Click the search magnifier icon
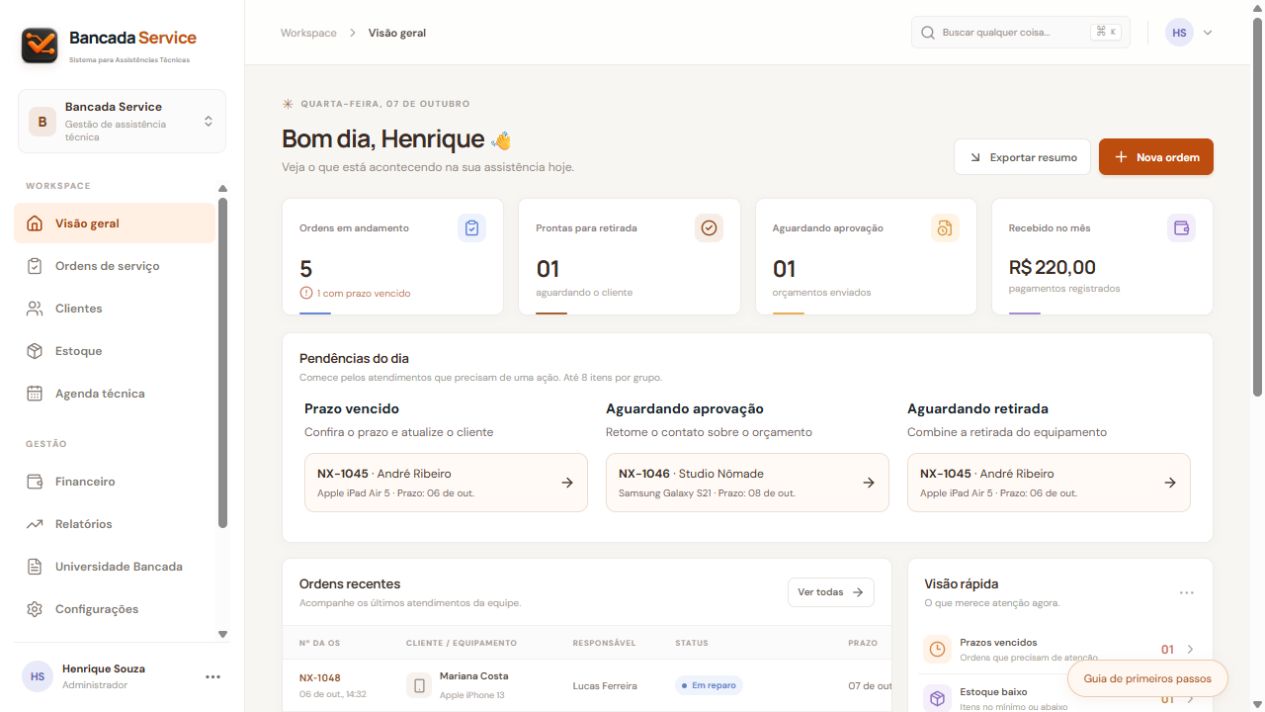The width and height of the screenshot is (1265, 712). [x=928, y=32]
